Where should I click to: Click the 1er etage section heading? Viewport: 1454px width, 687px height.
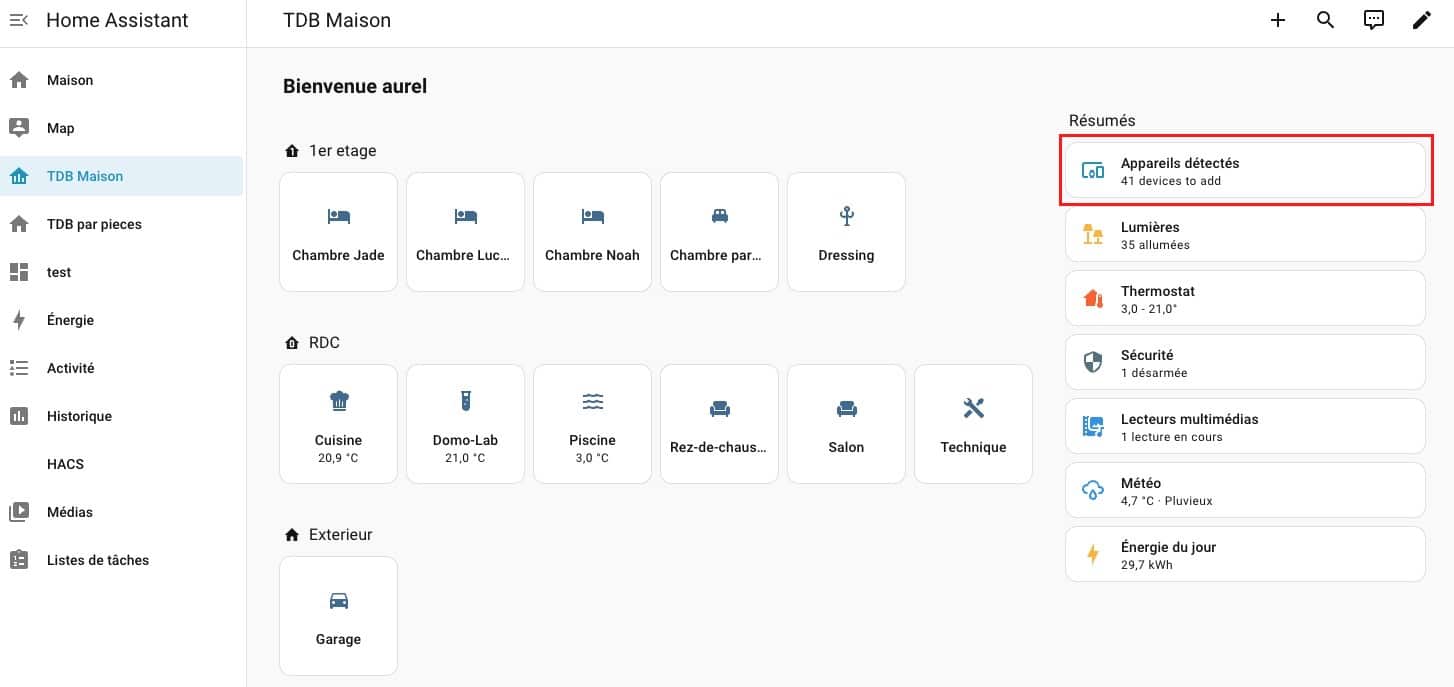(342, 151)
